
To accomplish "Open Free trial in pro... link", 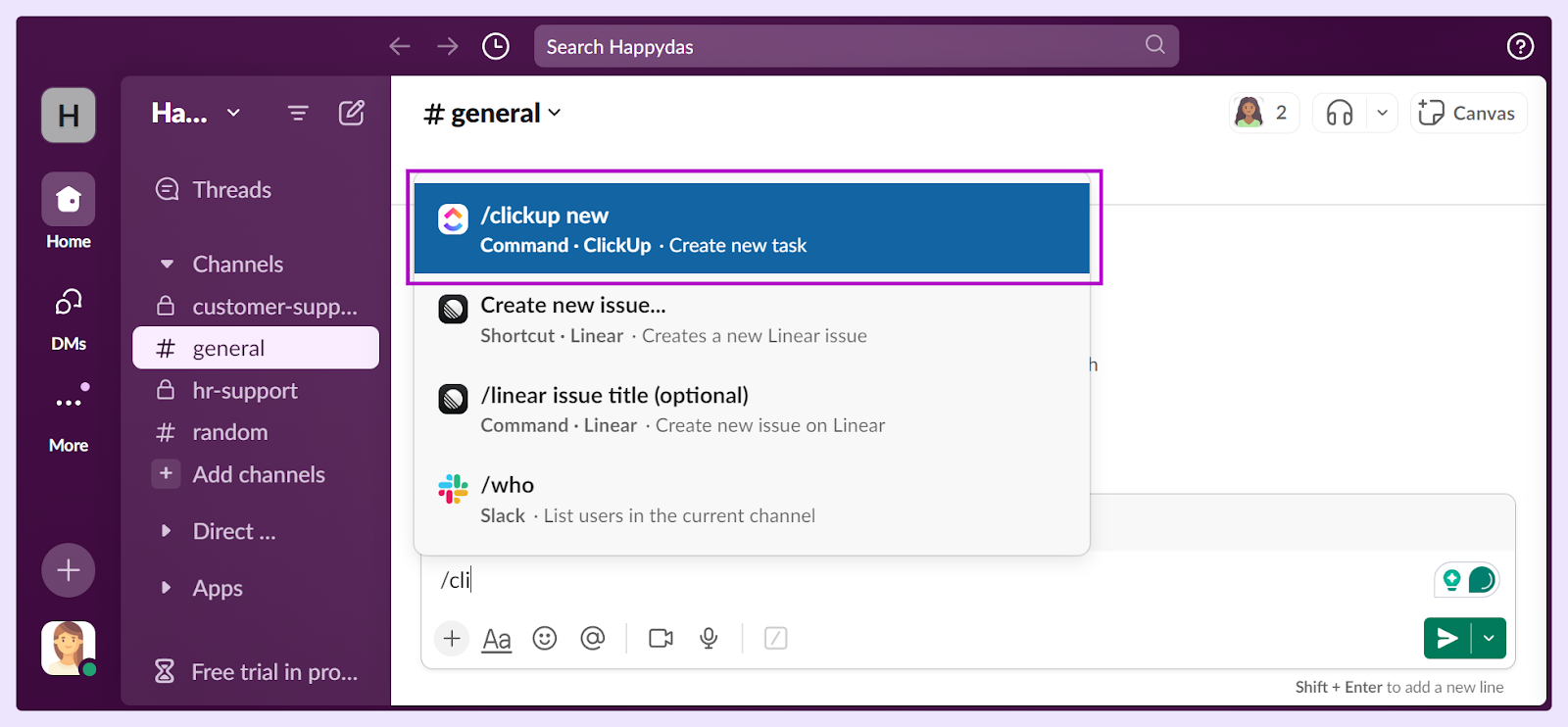I will [256, 672].
